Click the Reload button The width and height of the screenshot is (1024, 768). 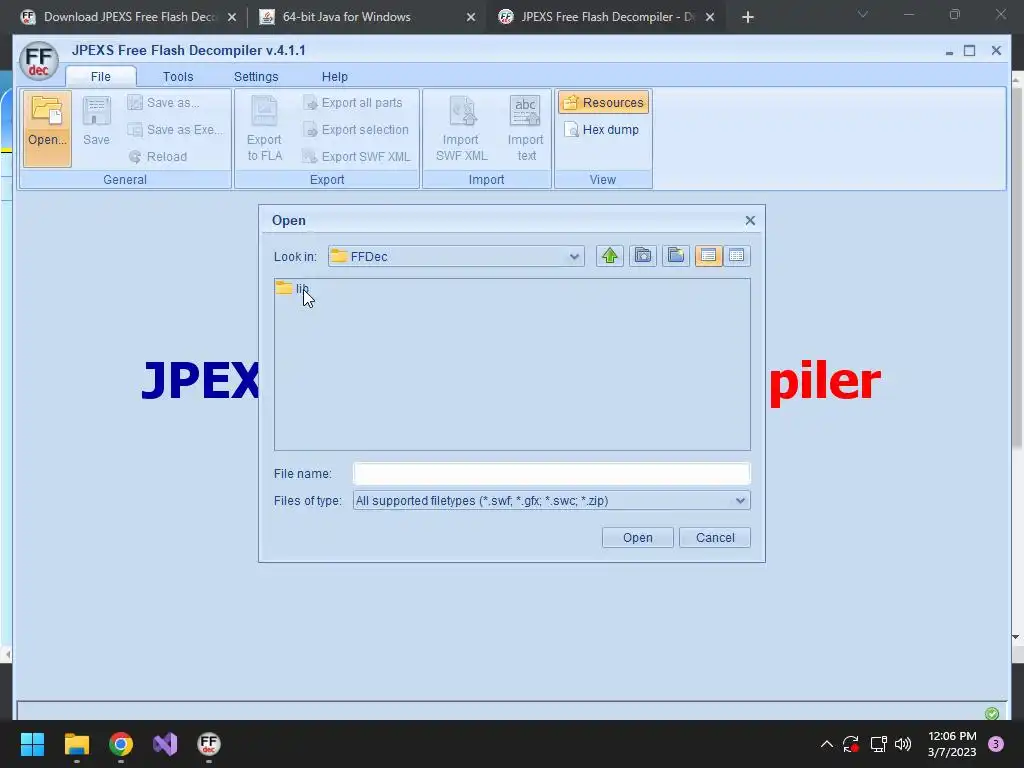[158, 157]
